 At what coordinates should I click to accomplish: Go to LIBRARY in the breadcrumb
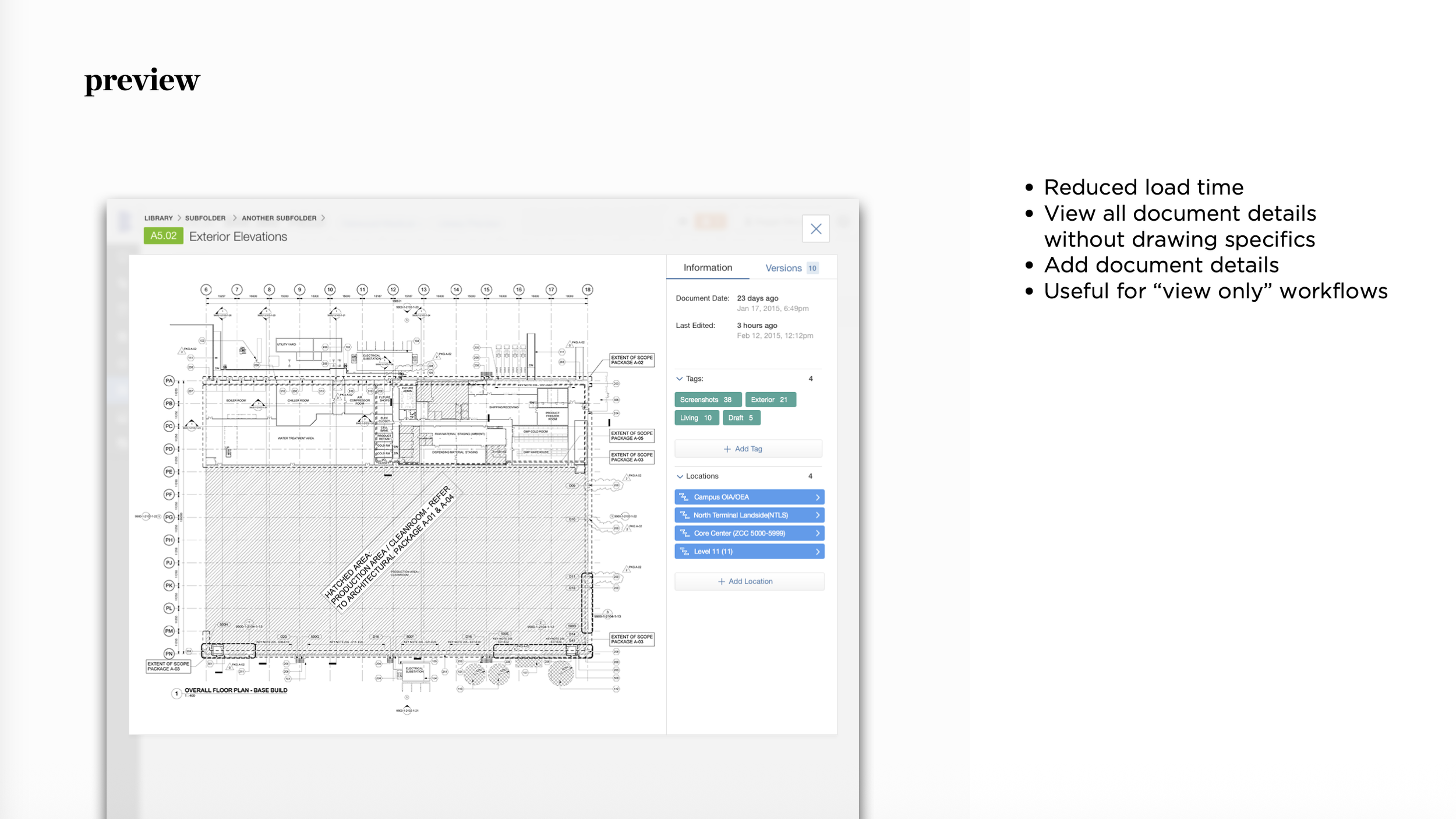158,218
